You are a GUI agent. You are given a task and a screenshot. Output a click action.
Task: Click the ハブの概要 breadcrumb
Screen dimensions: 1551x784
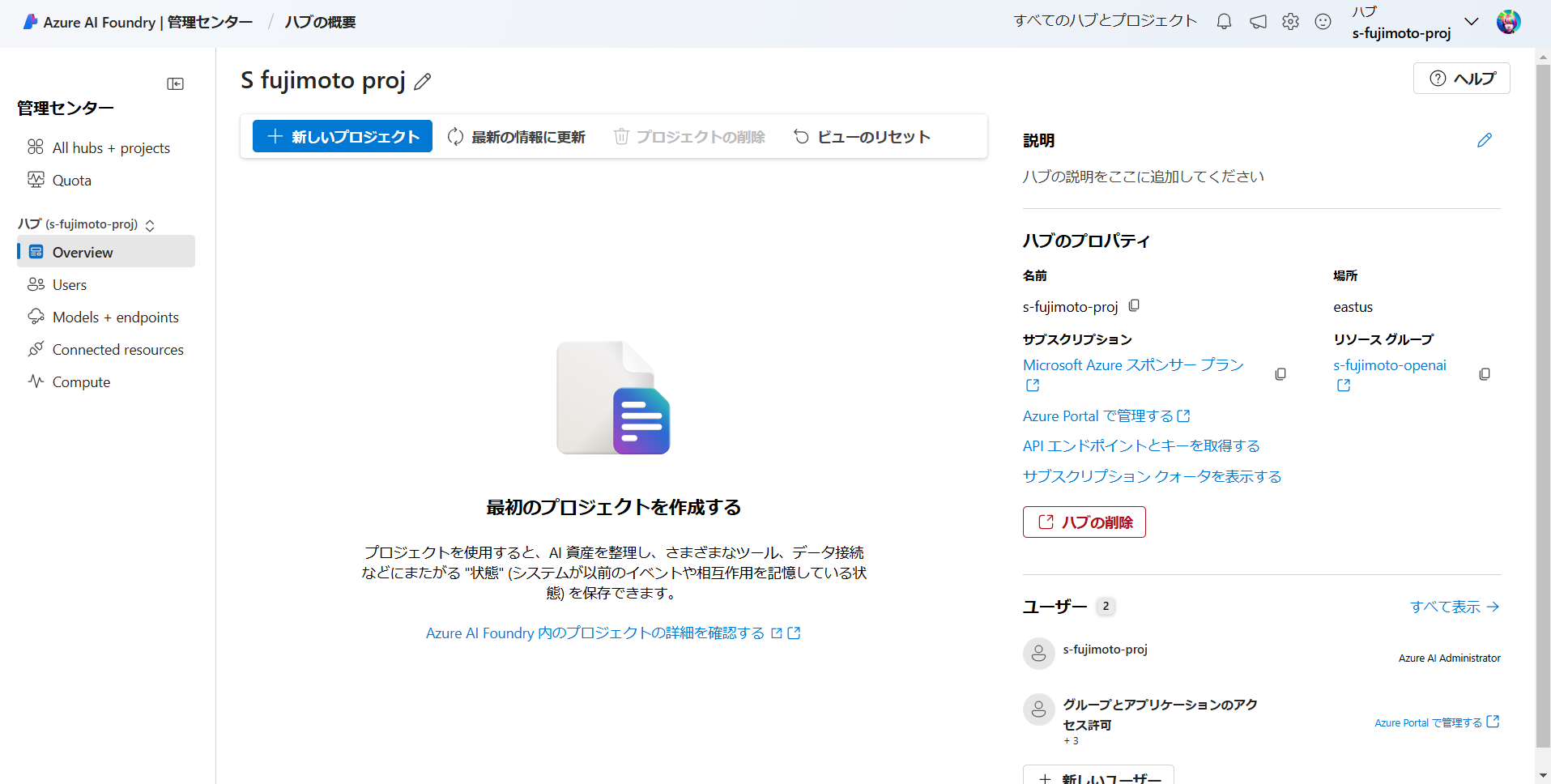point(320,23)
